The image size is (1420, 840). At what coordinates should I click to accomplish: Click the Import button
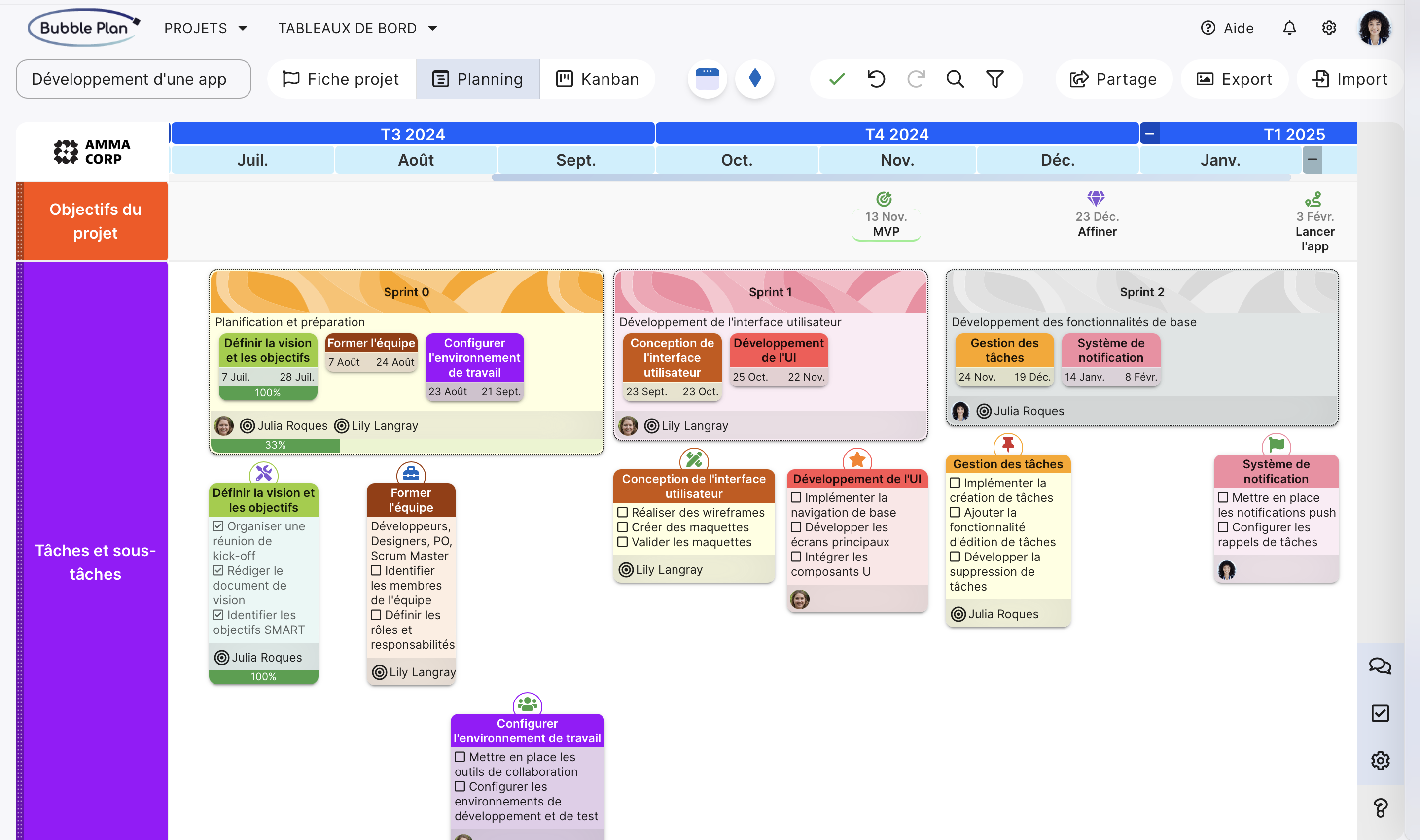1350,79
